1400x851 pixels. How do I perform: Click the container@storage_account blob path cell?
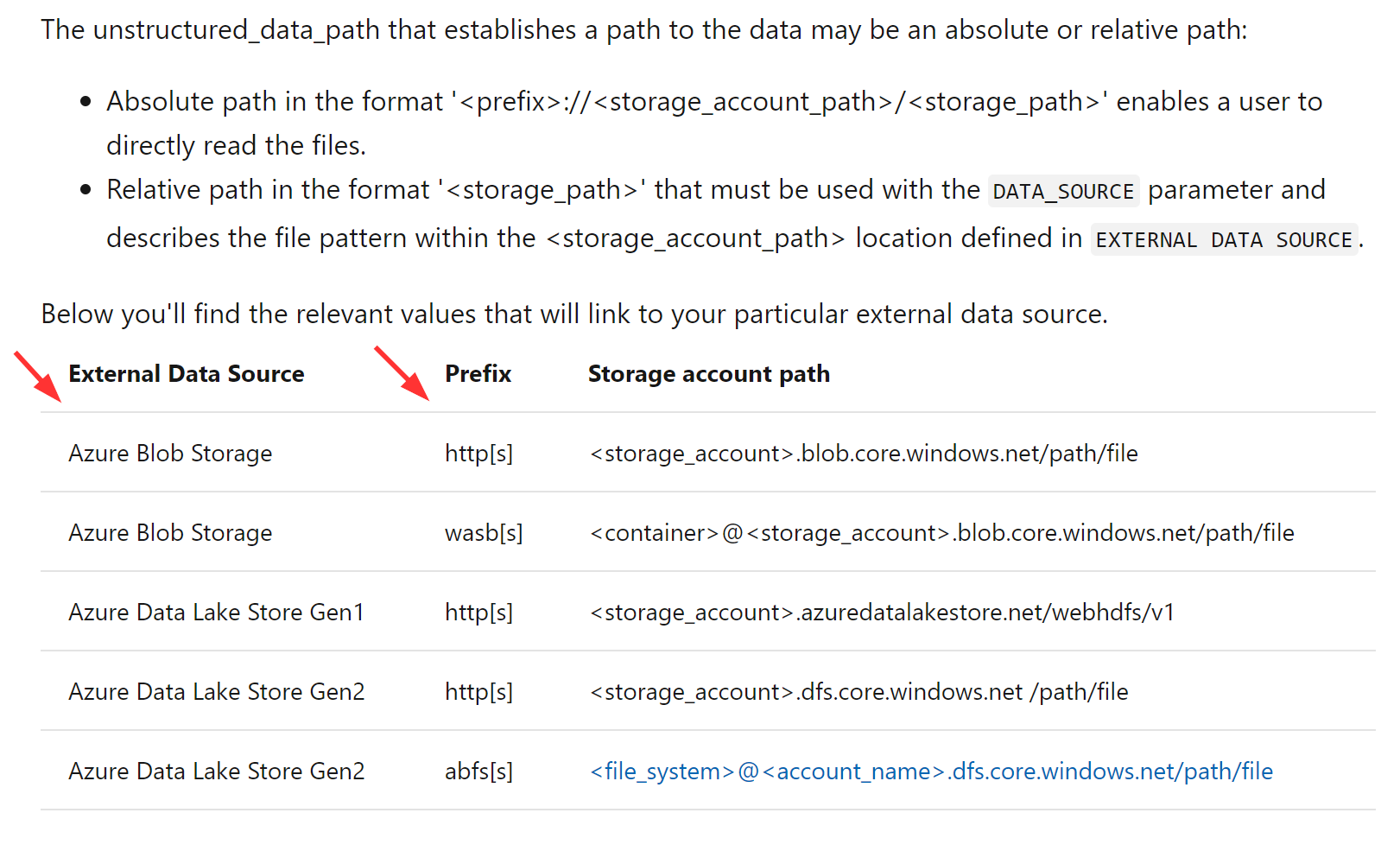click(x=941, y=533)
